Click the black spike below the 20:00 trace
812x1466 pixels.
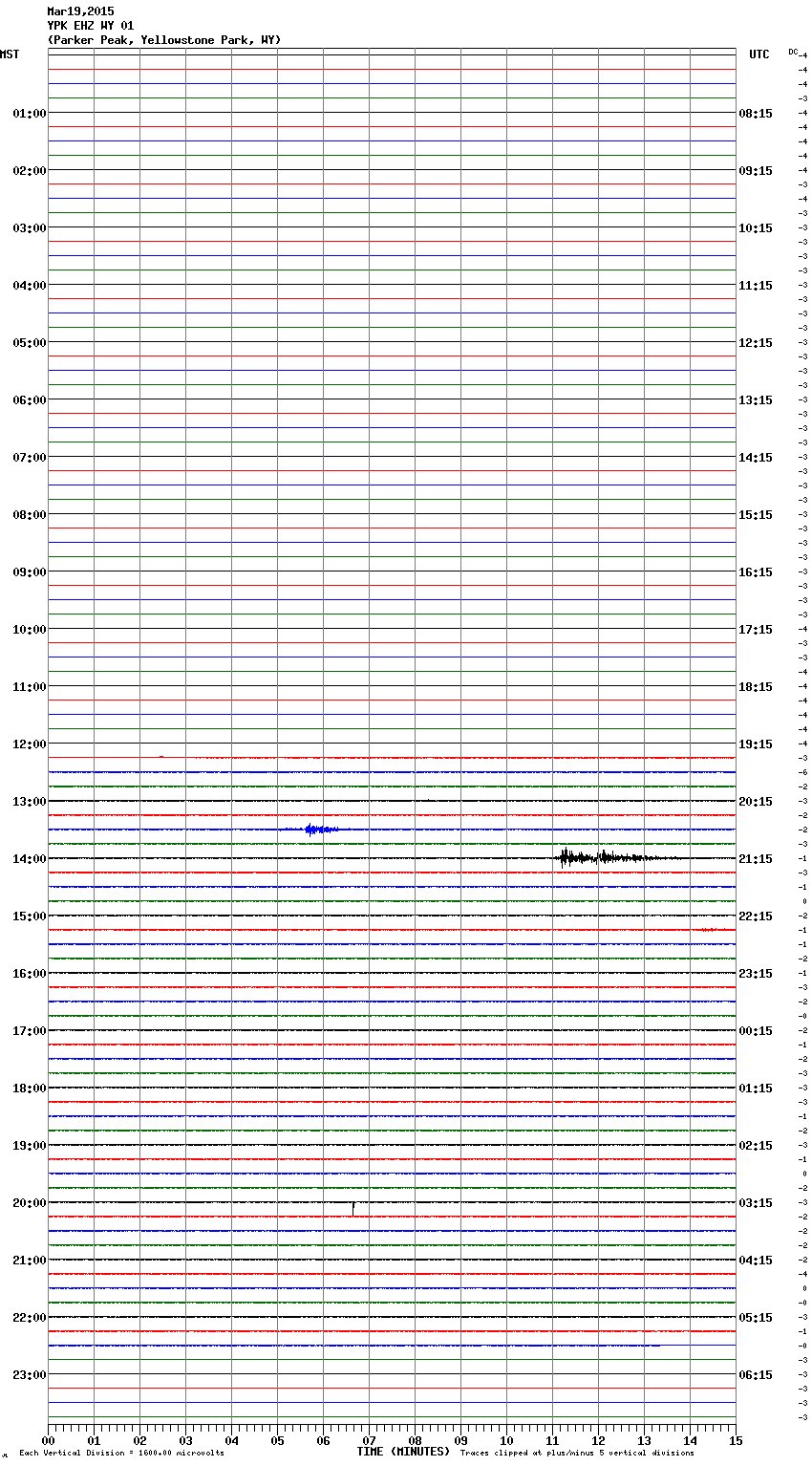[x=353, y=1209]
